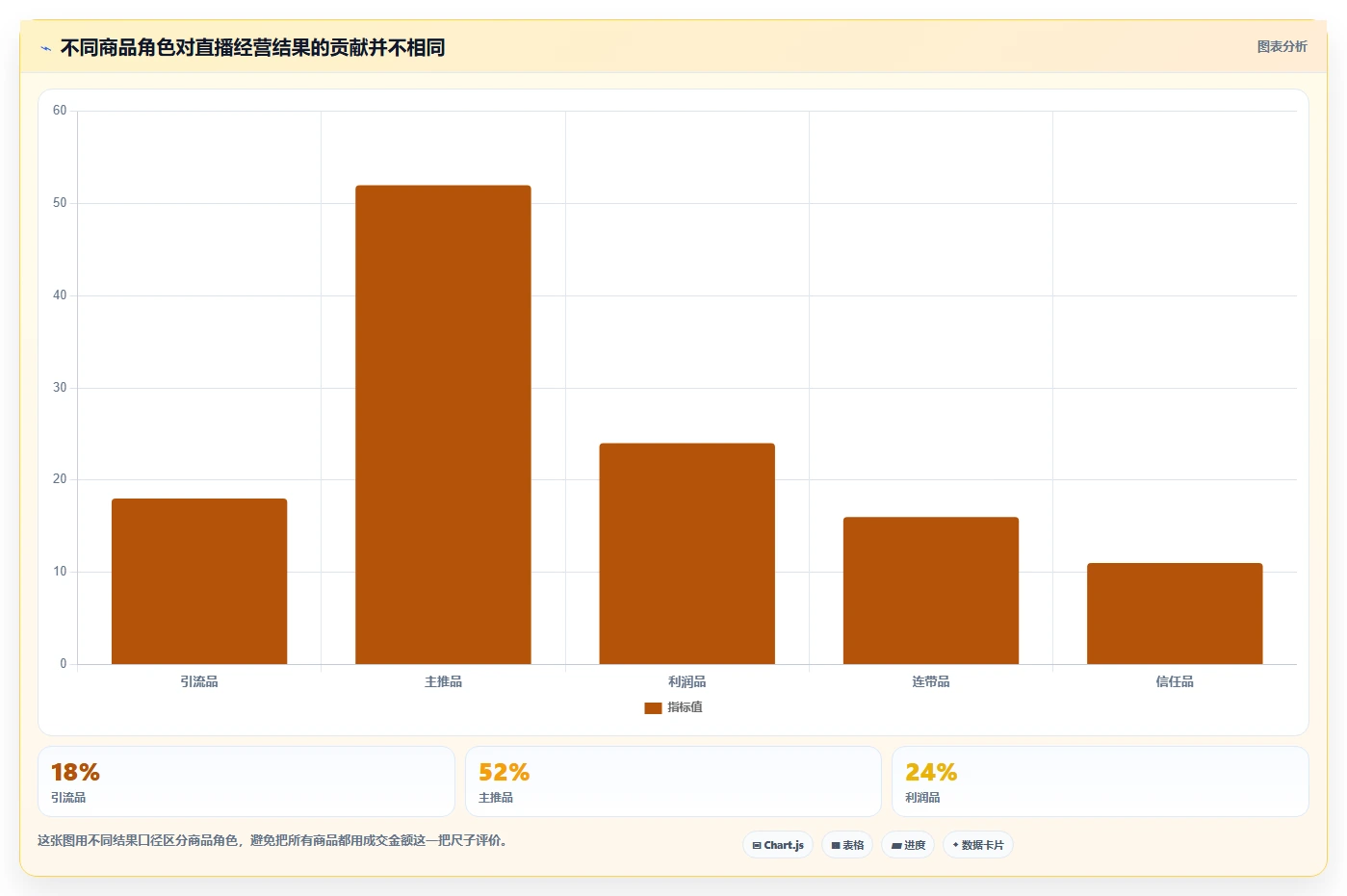Viewport: 1347px width, 896px height.
Task: Click the 引流品 axis label
Action: 199,681
